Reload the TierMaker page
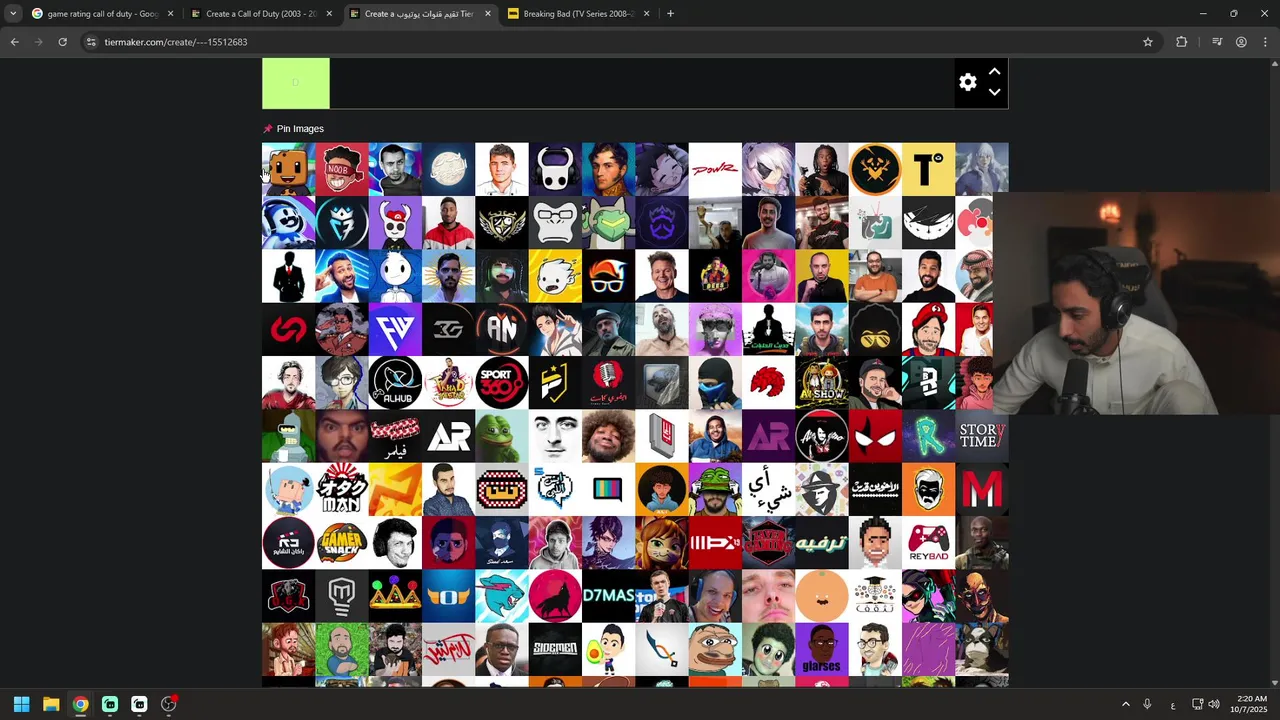Image resolution: width=1280 pixels, height=720 pixels. (x=62, y=42)
